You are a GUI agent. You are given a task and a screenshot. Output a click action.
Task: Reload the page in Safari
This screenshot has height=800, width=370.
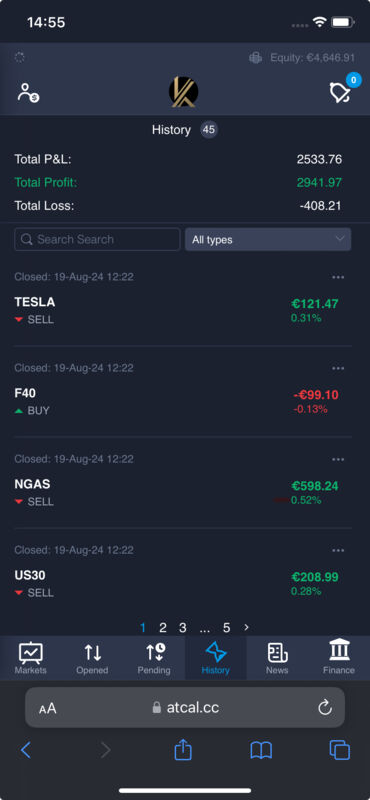coord(325,708)
